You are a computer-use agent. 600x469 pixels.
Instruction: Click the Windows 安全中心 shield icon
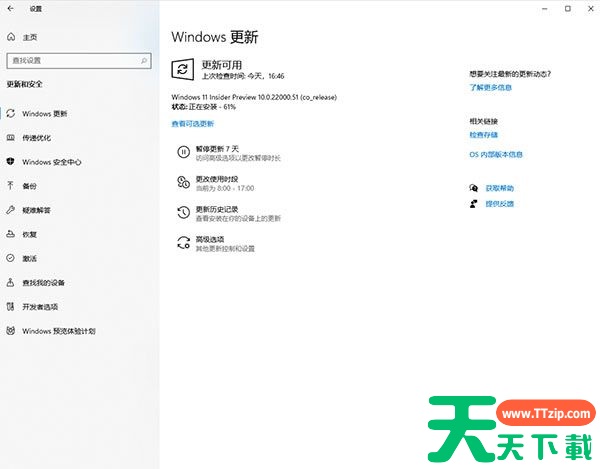[x=11, y=161]
